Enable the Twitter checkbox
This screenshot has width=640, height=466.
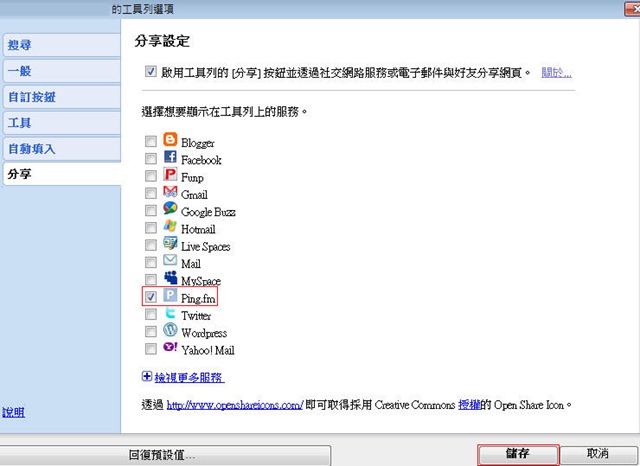[151, 314]
